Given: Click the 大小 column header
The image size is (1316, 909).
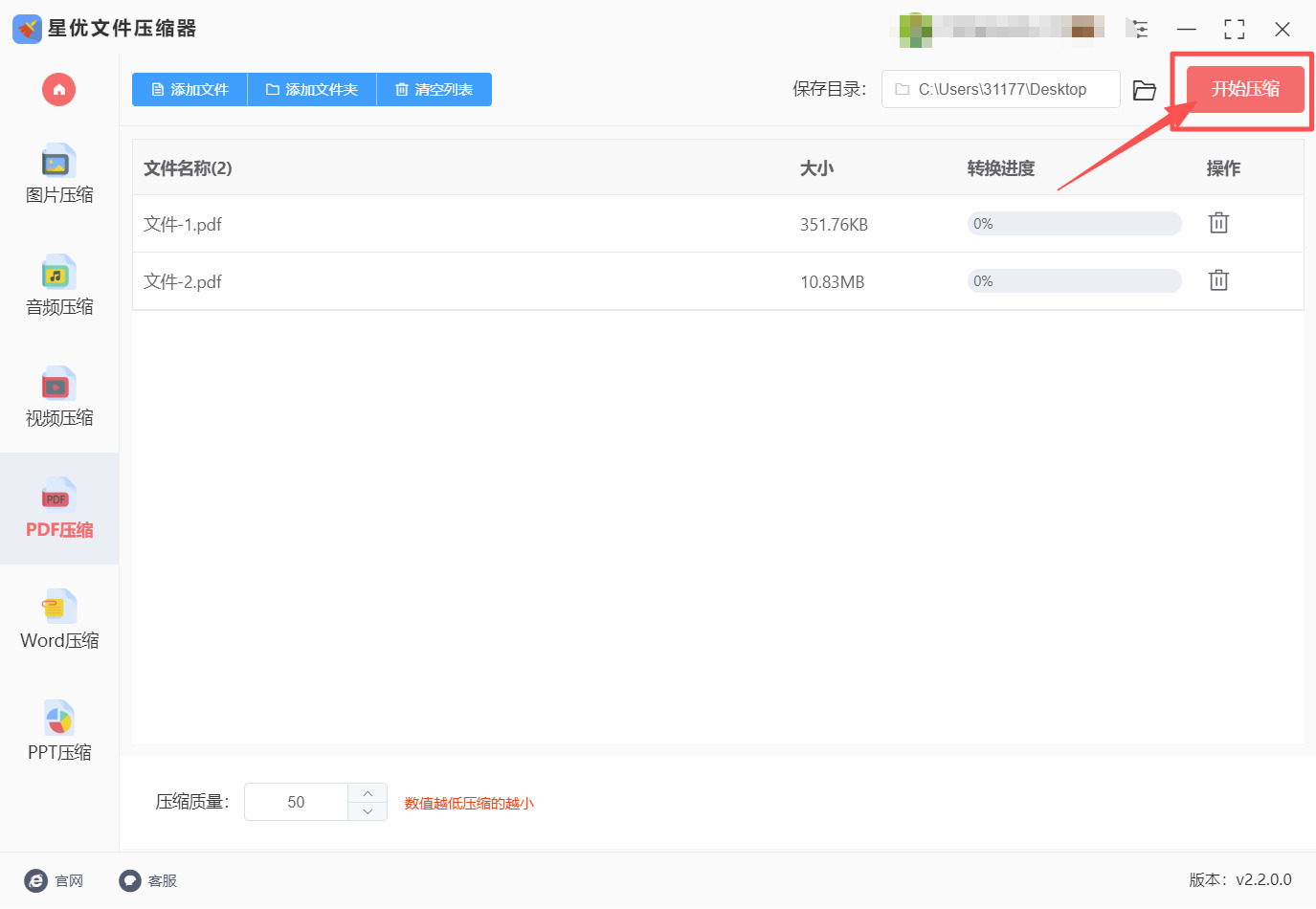Looking at the screenshot, I should [x=816, y=168].
